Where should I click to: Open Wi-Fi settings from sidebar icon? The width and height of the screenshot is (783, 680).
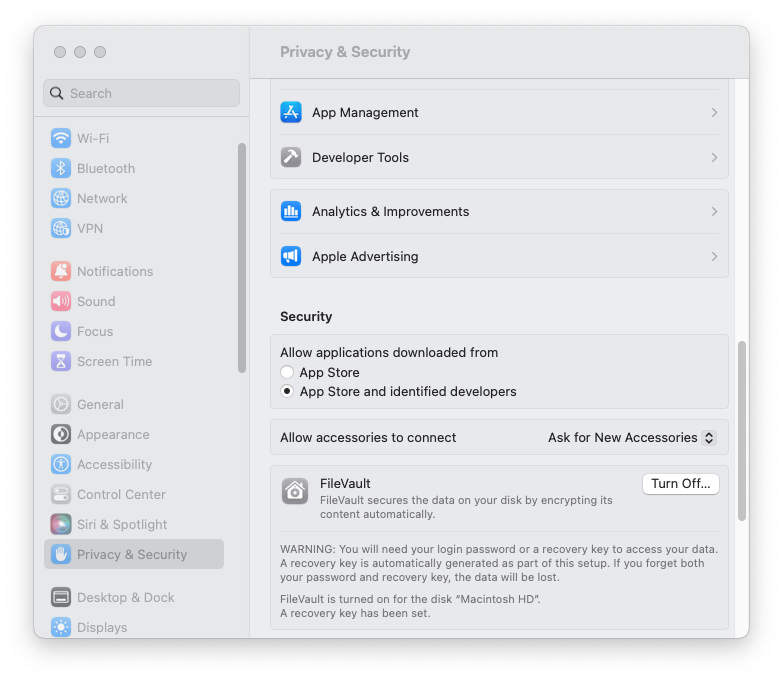pos(61,139)
